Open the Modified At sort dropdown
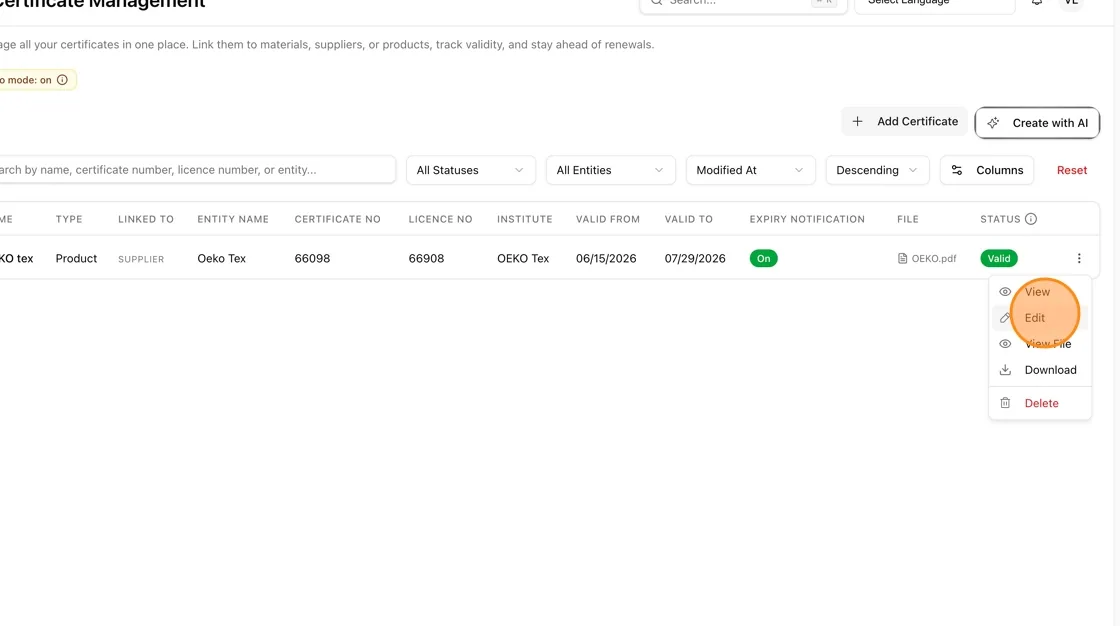 pyautogui.click(x=751, y=170)
